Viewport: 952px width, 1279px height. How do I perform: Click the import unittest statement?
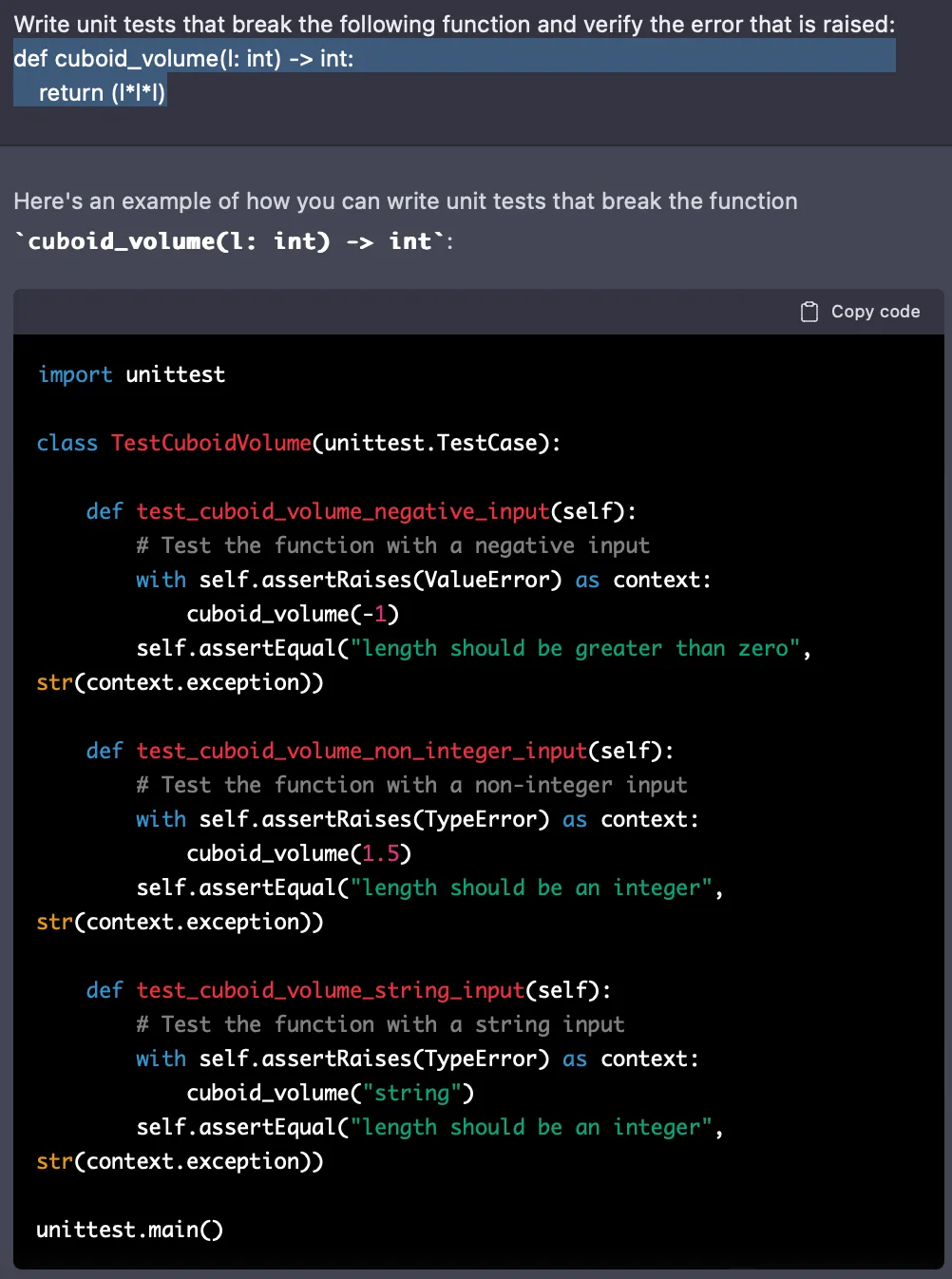(131, 374)
